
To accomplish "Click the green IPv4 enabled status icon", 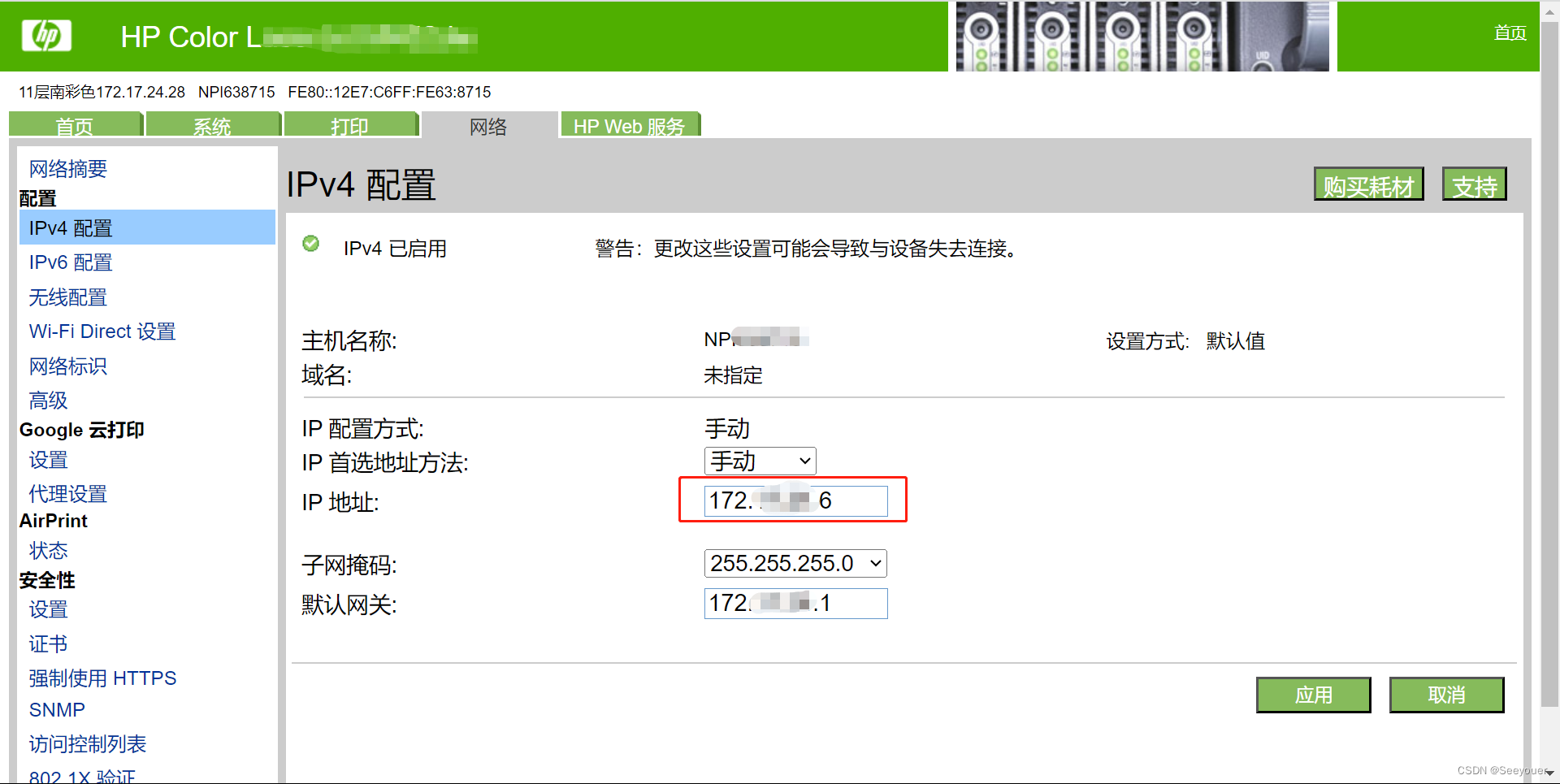I will coord(311,244).
